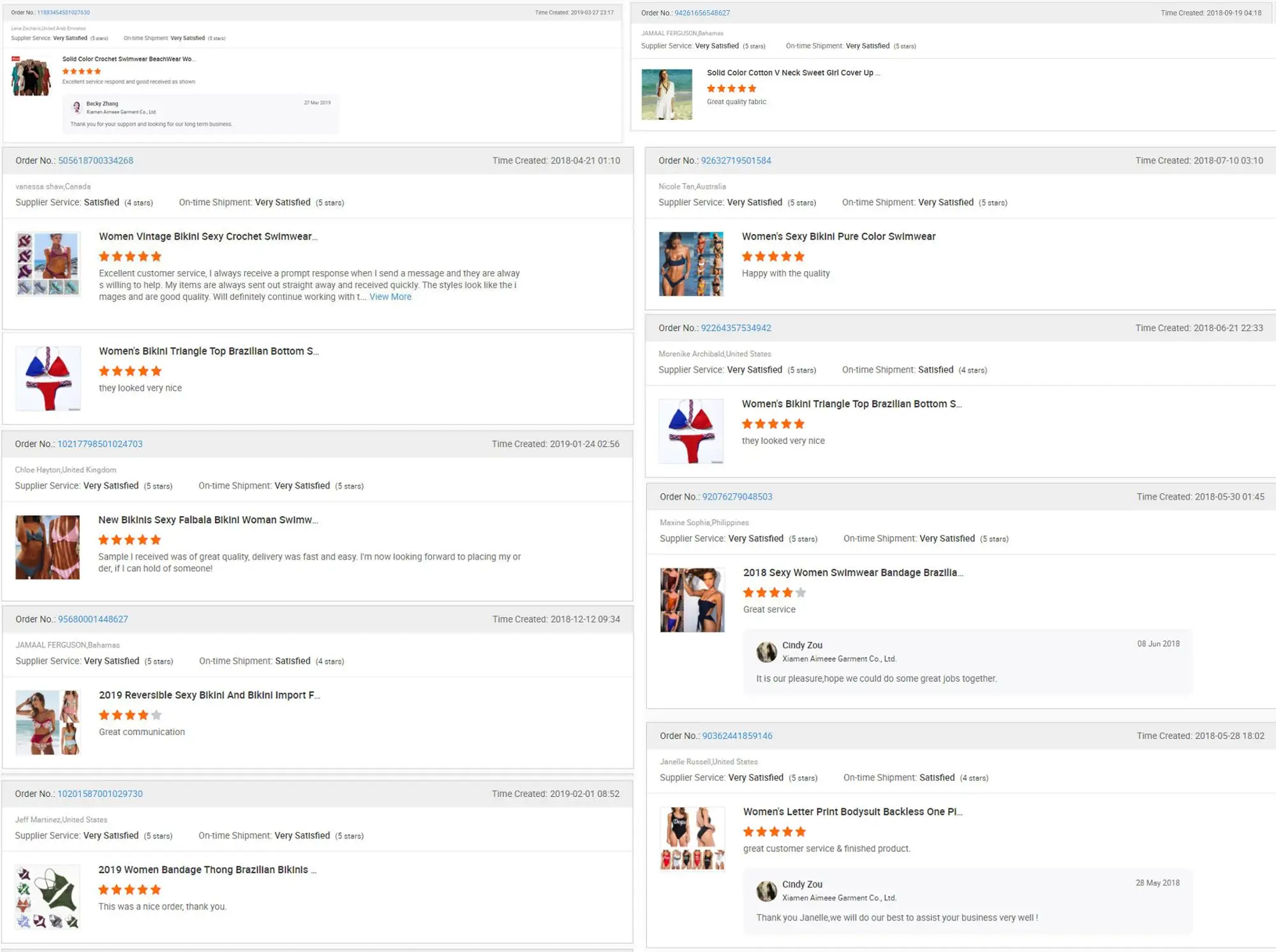Click the Women Vintage Bikini Crochet product thumbnail
The height and width of the screenshot is (952, 1276).
pos(48,264)
